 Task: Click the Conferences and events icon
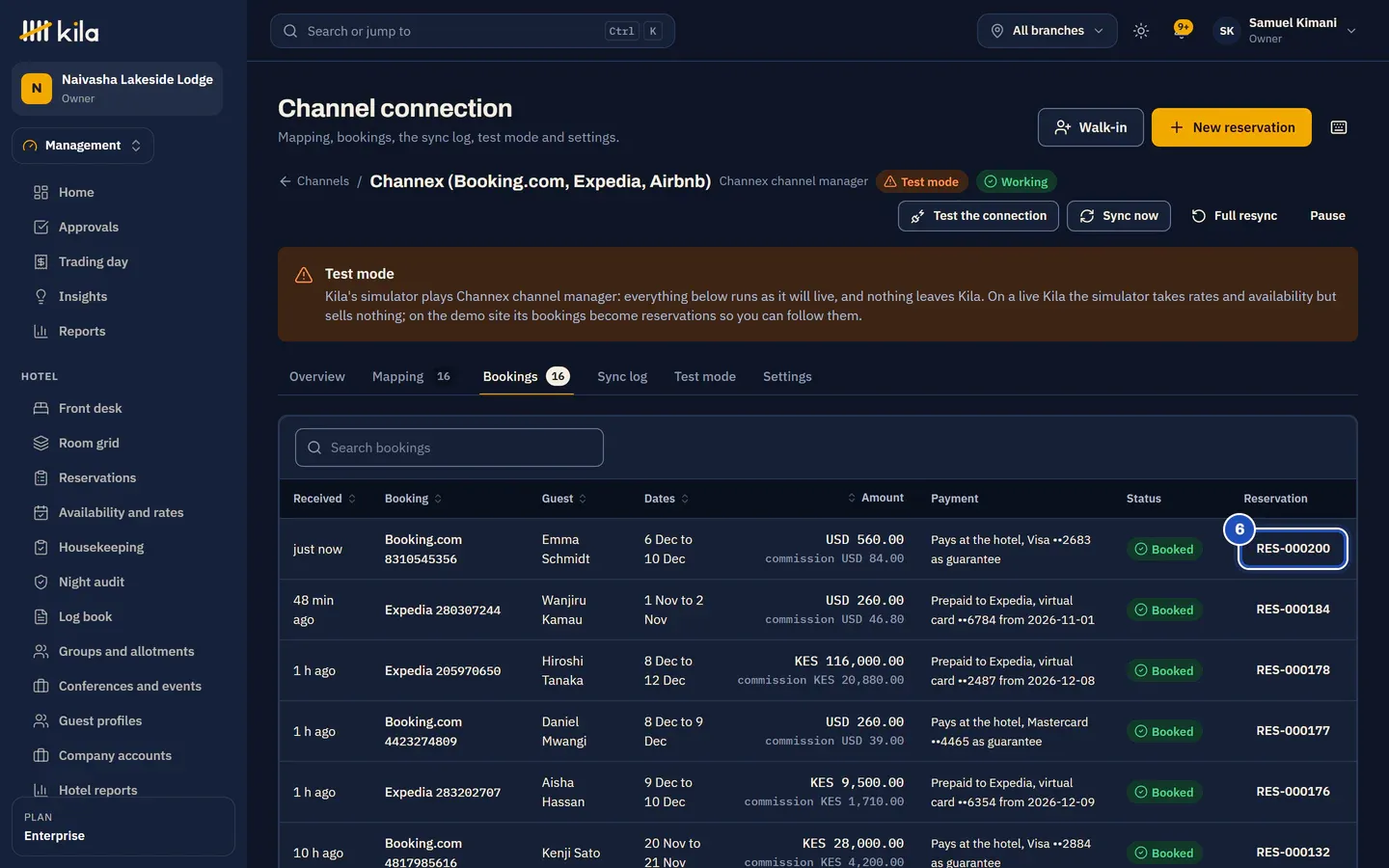(x=41, y=686)
